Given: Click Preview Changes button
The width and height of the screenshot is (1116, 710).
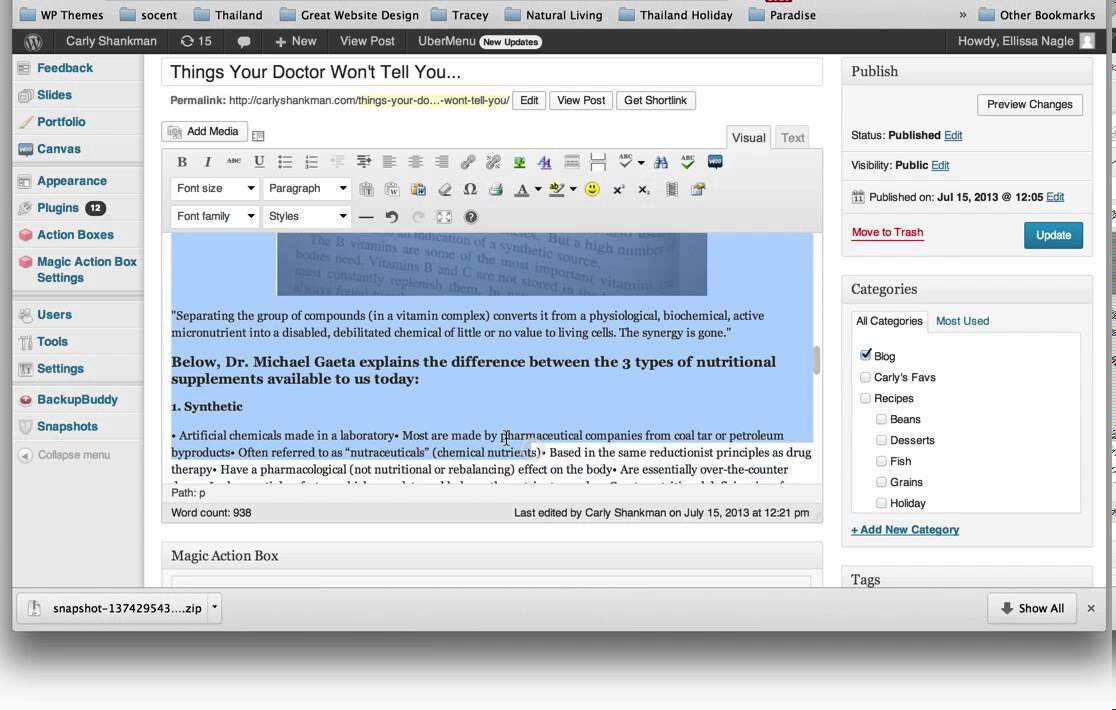Looking at the screenshot, I should click(1030, 105).
